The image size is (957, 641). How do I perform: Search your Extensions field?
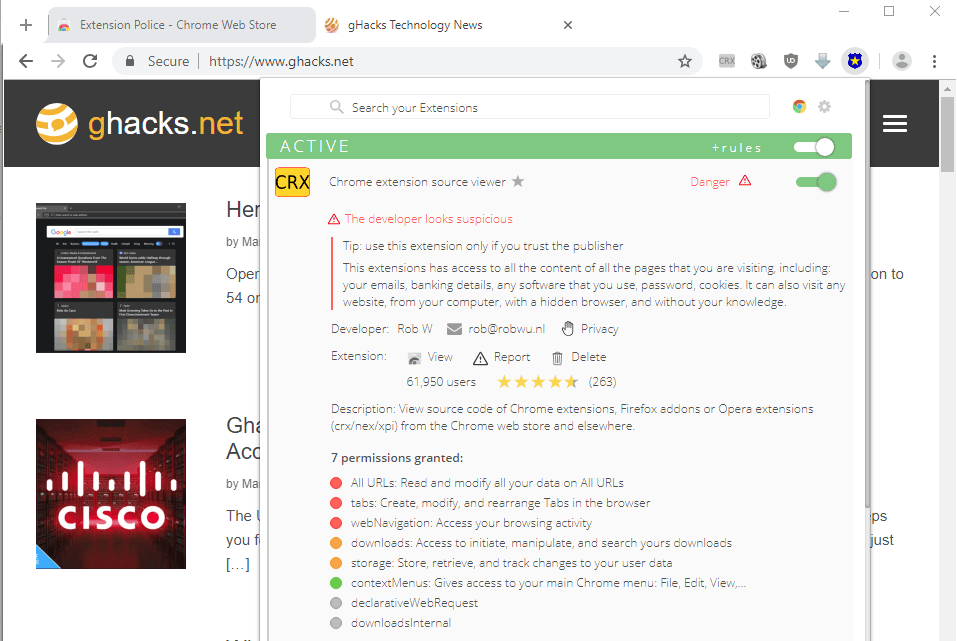[530, 107]
